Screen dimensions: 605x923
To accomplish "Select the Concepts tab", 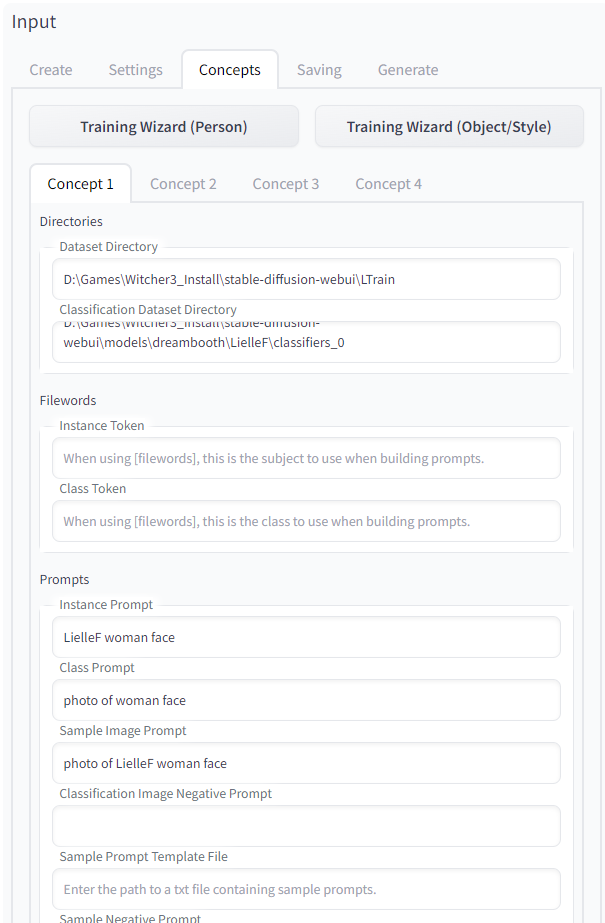I will pyautogui.click(x=230, y=70).
